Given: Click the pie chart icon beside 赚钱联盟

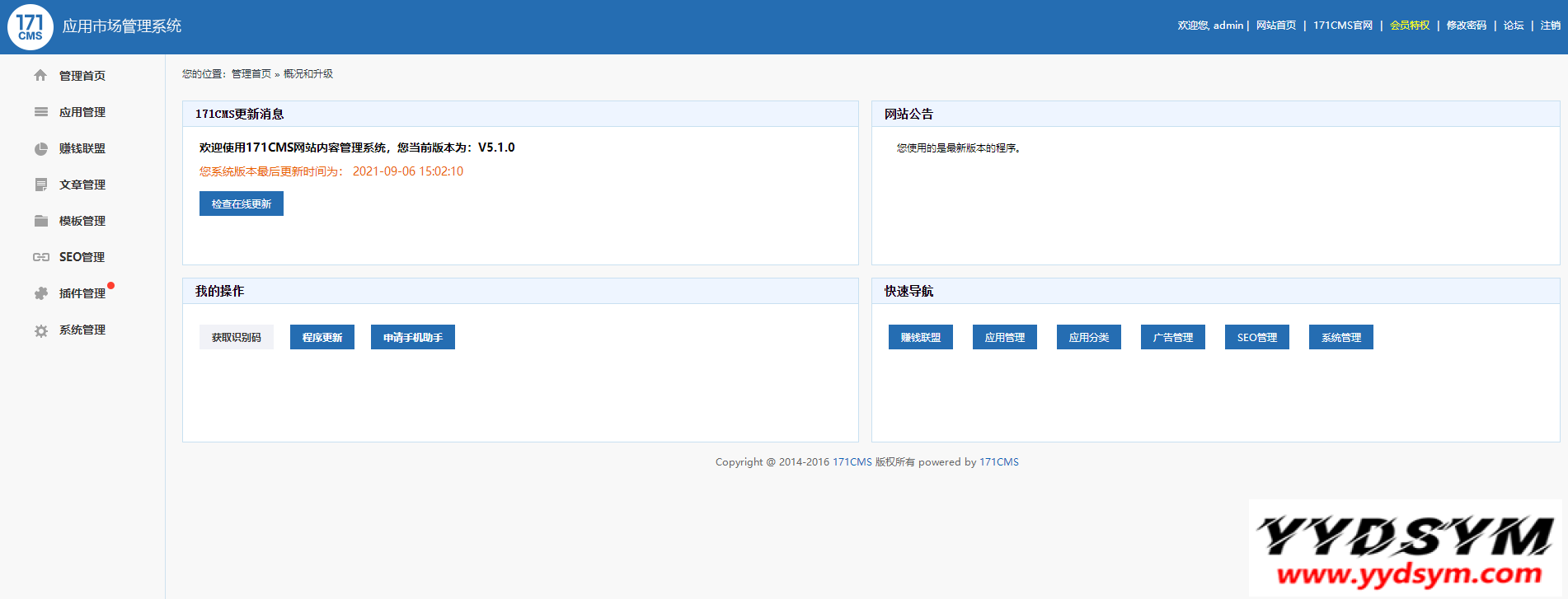Looking at the screenshot, I should (x=40, y=148).
